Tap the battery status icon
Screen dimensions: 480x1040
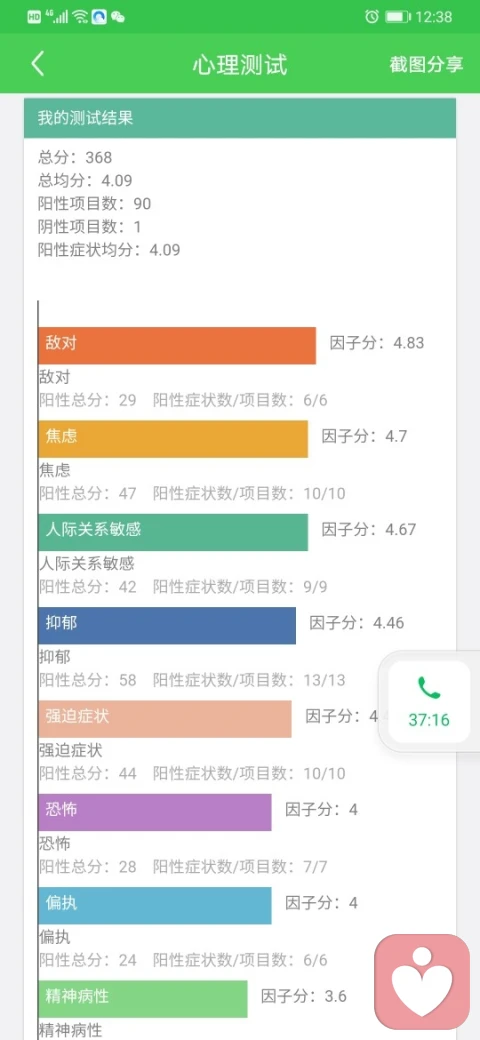[398, 17]
